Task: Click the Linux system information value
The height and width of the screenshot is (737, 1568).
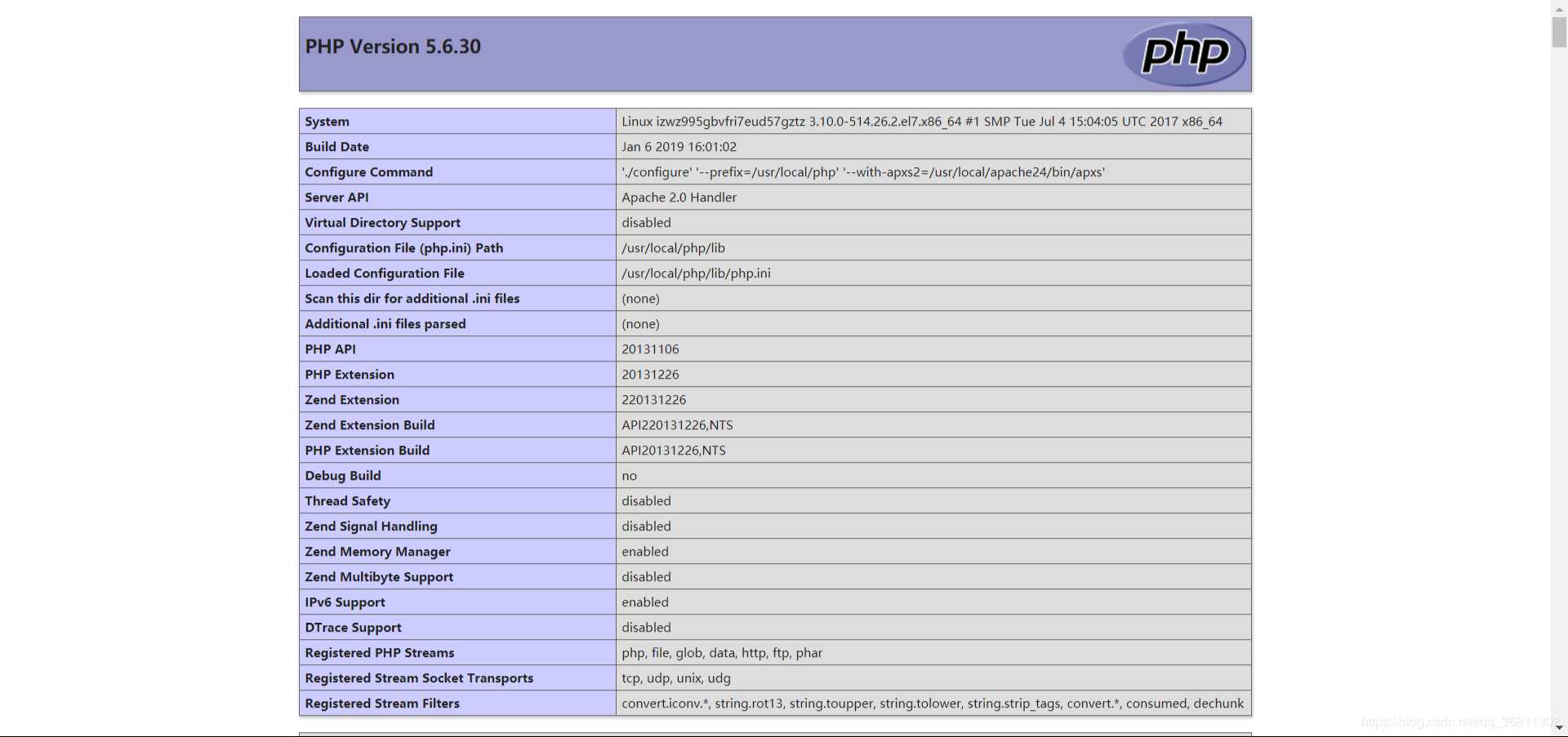Action: point(922,122)
